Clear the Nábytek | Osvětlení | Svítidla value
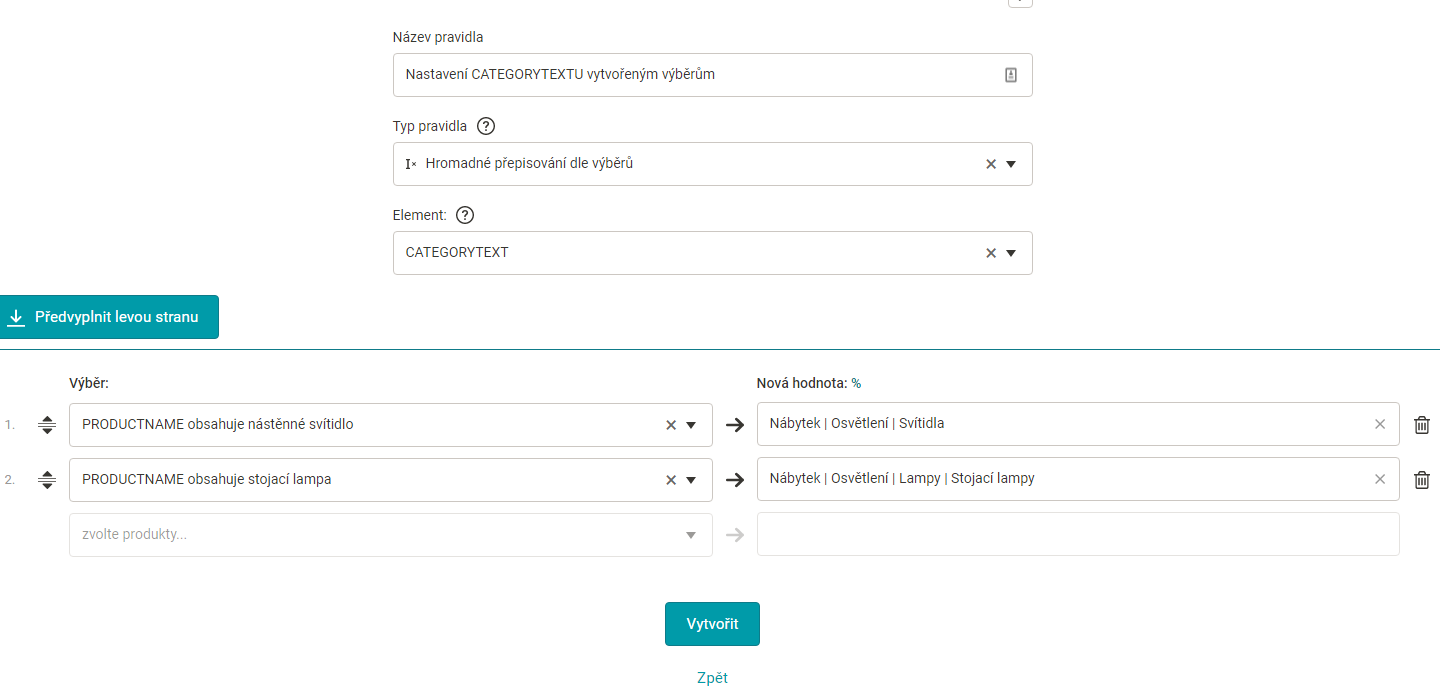Viewport: 1440px width, 692px height. [x=1380, y=424]
